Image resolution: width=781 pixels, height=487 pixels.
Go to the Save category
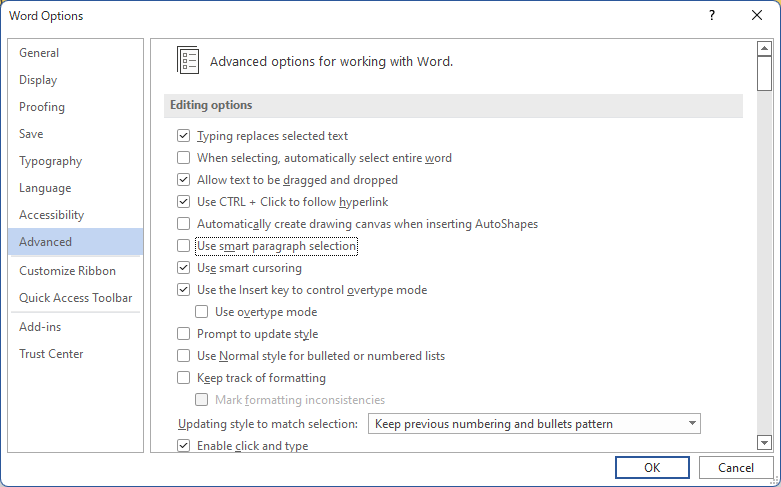75,133
